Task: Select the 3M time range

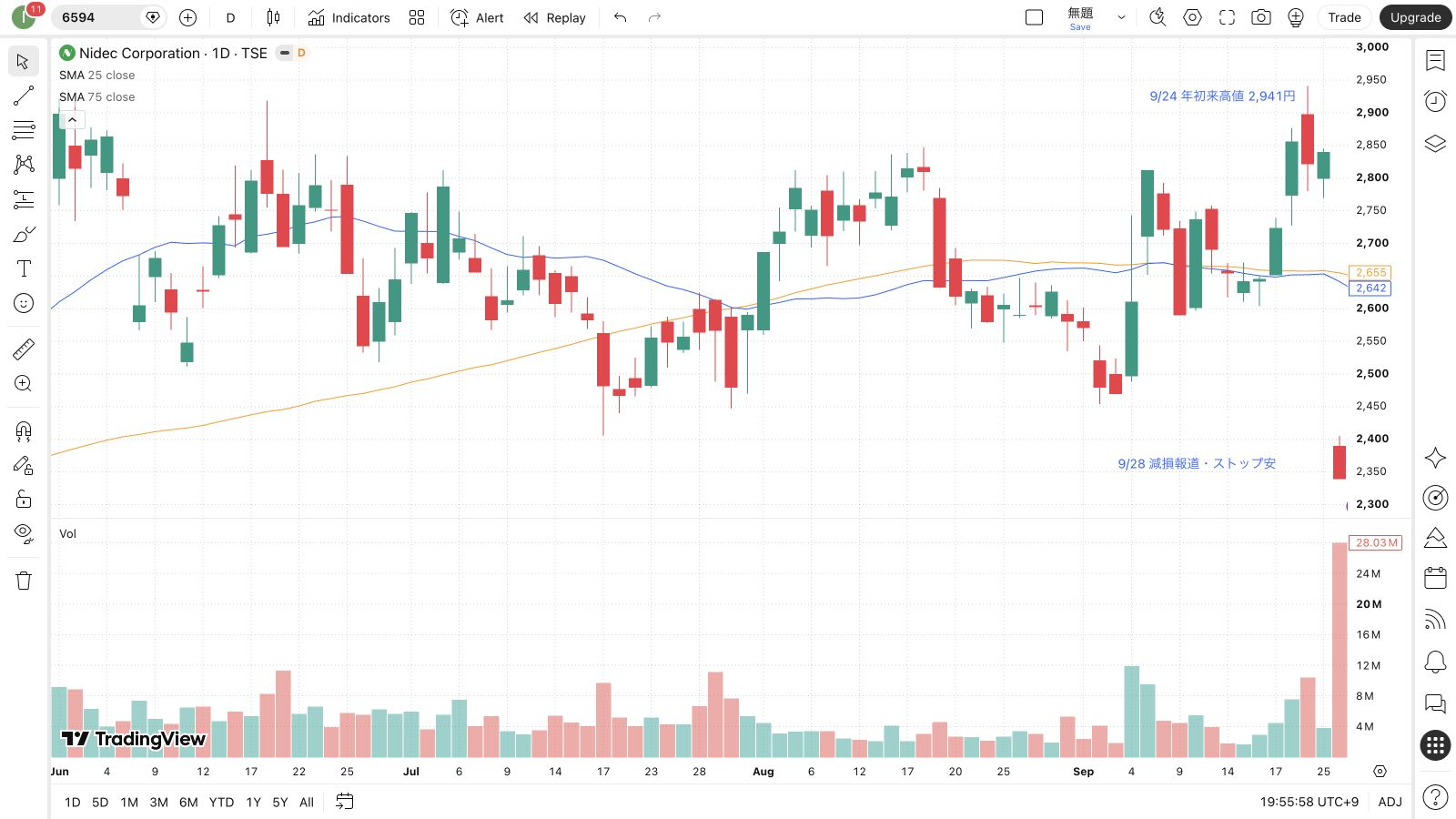Action: tap(158, 802)
